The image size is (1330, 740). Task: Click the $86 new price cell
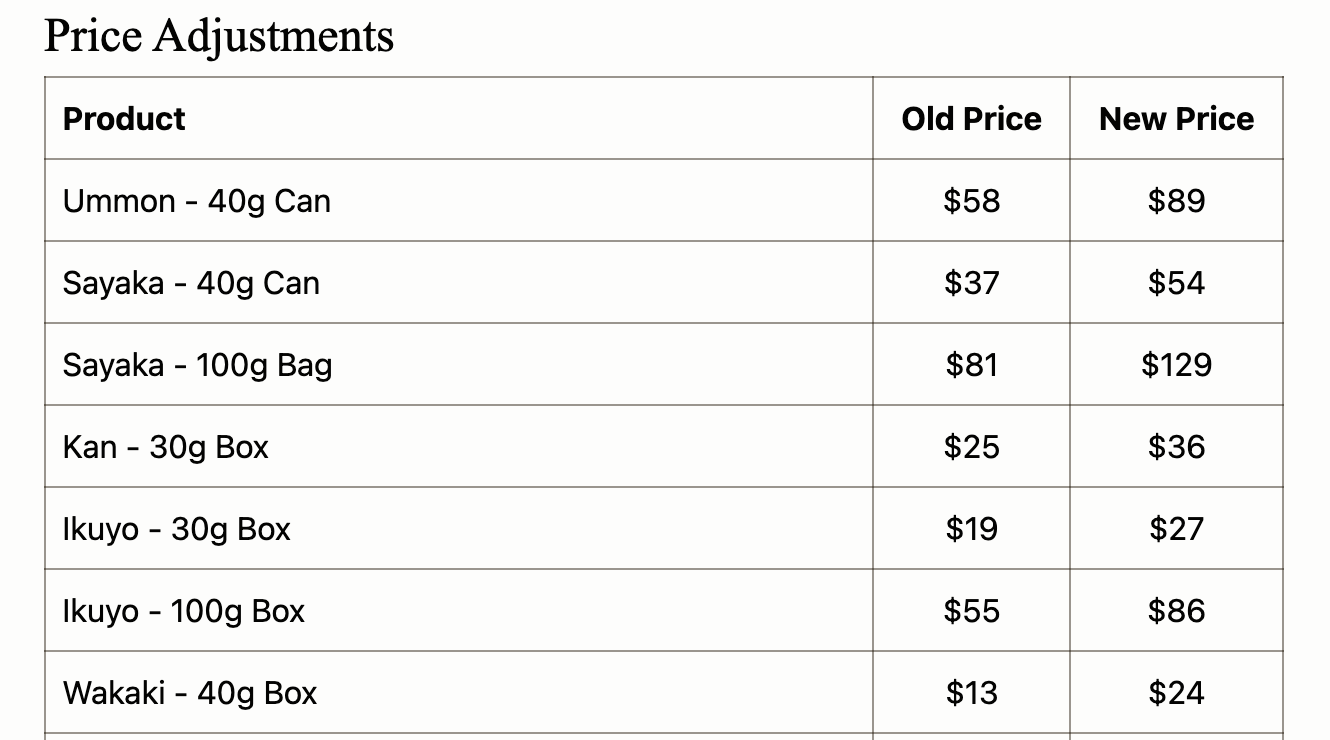coord(1176,611)
